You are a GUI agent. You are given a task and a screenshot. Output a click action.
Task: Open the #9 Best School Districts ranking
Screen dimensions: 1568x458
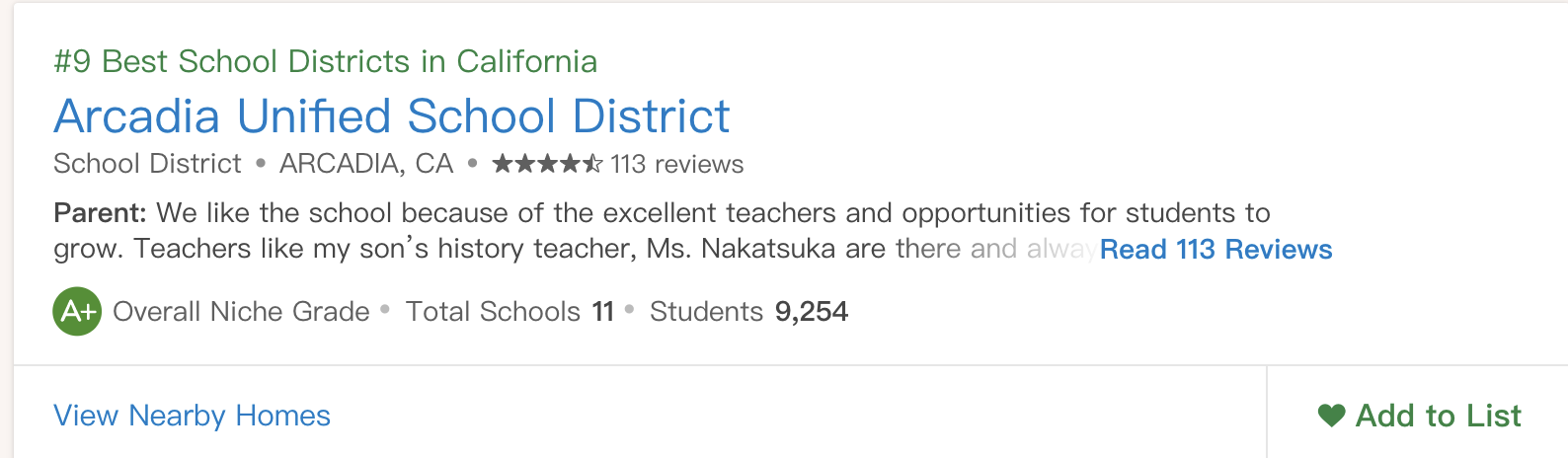coord(325,61)
